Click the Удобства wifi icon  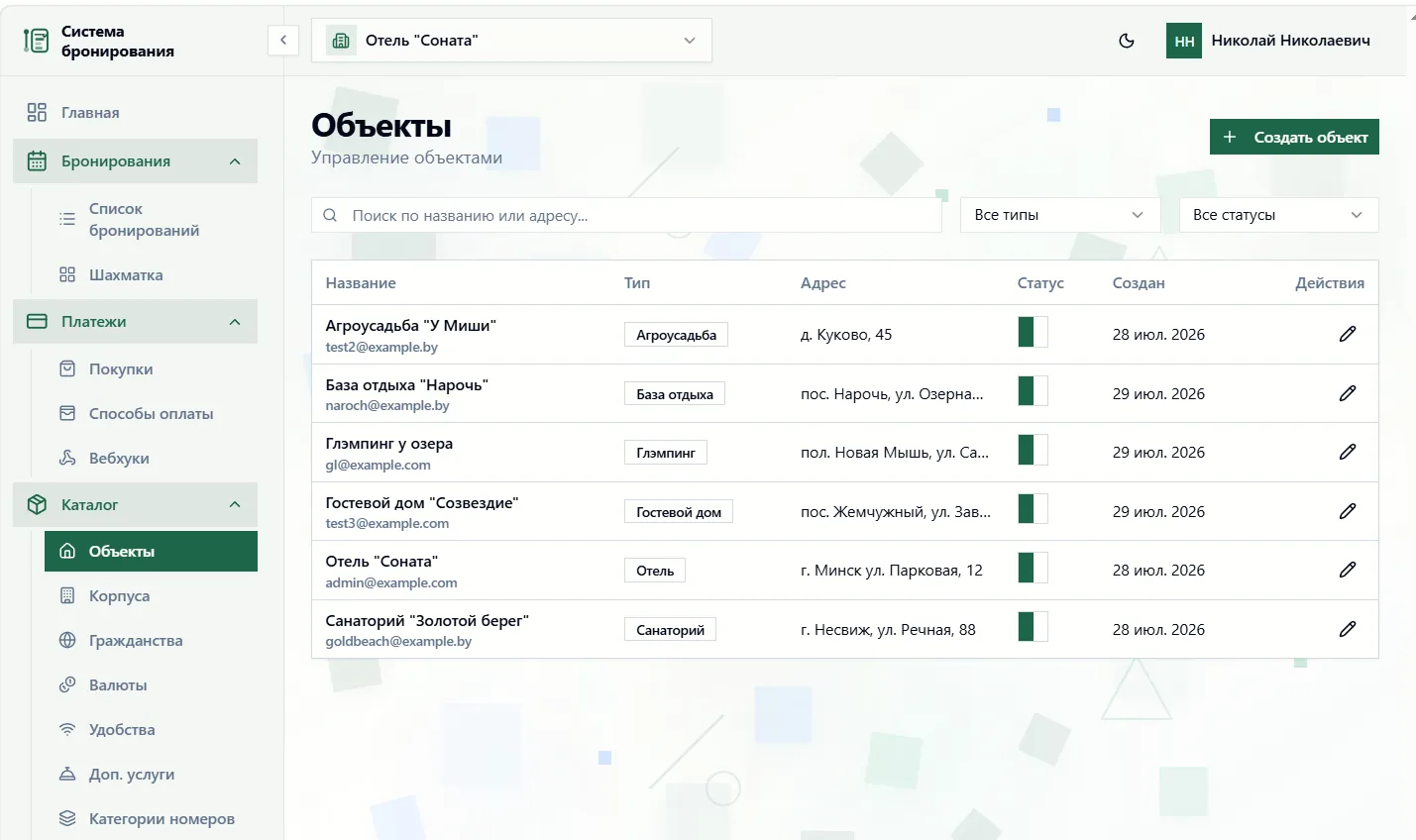point(67,730)
